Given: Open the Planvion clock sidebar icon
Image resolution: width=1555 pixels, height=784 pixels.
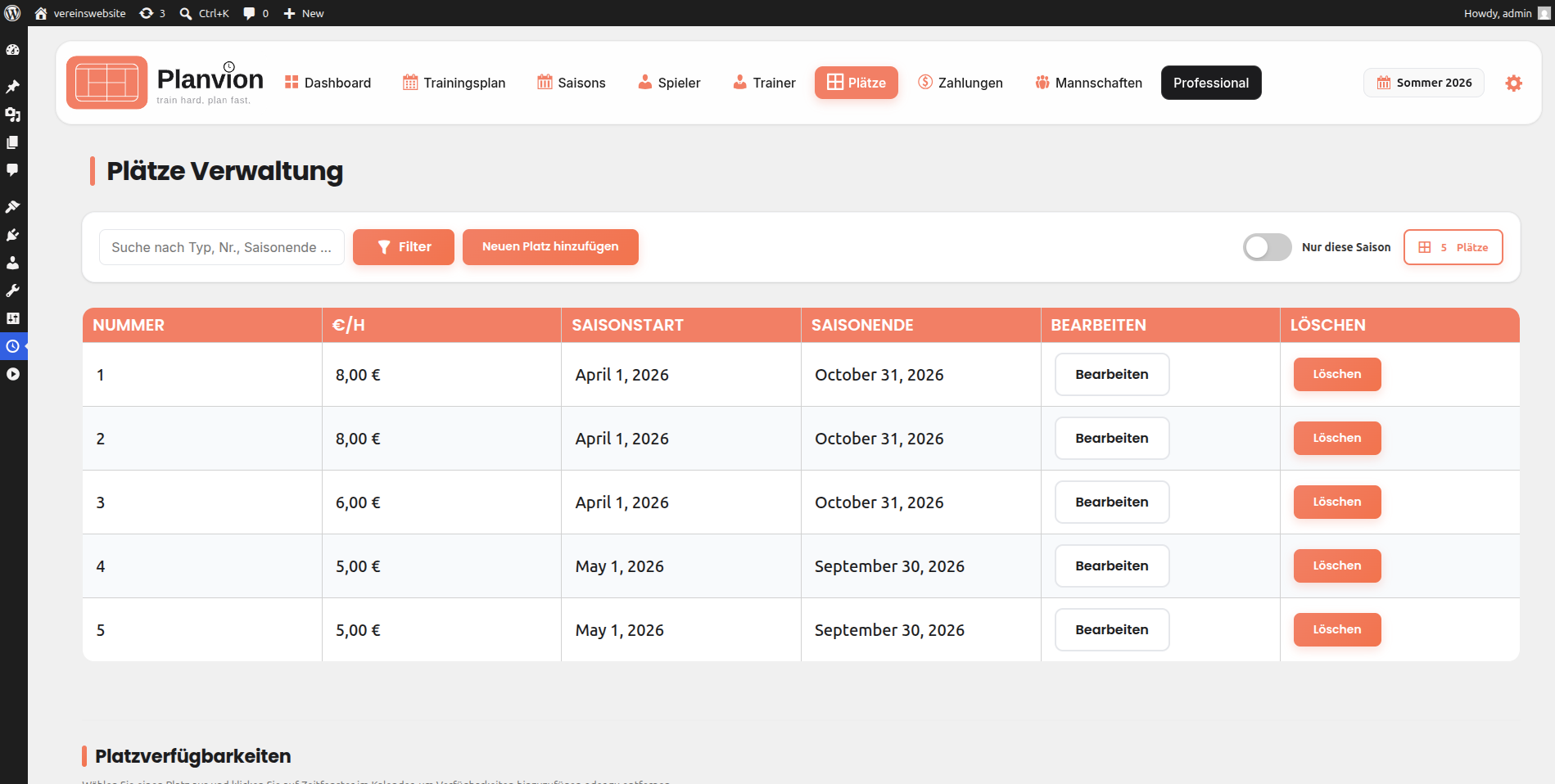Looking at the screenshot, I should coord(12,346).
